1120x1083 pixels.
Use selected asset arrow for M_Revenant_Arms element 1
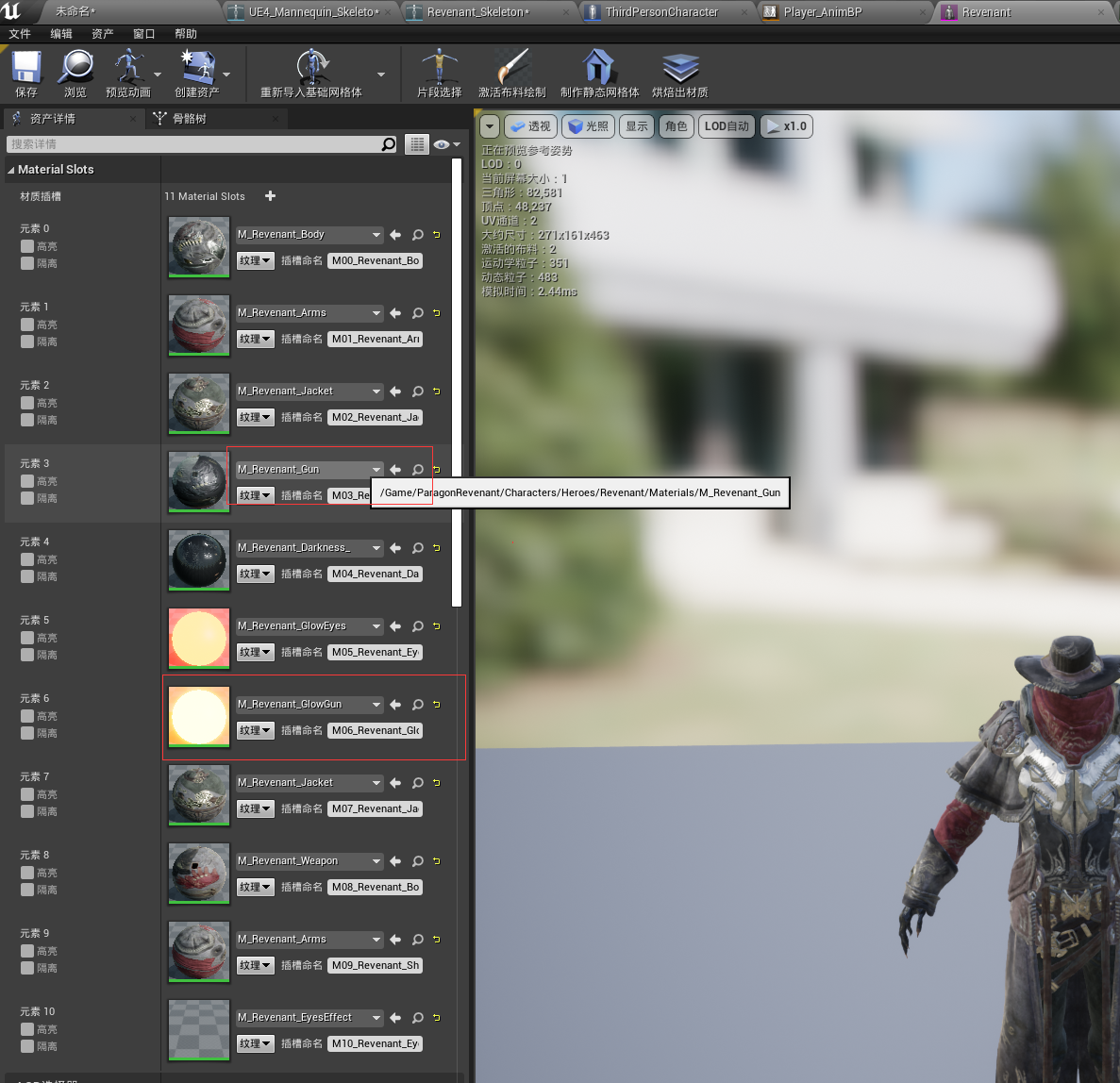point(395,313)
